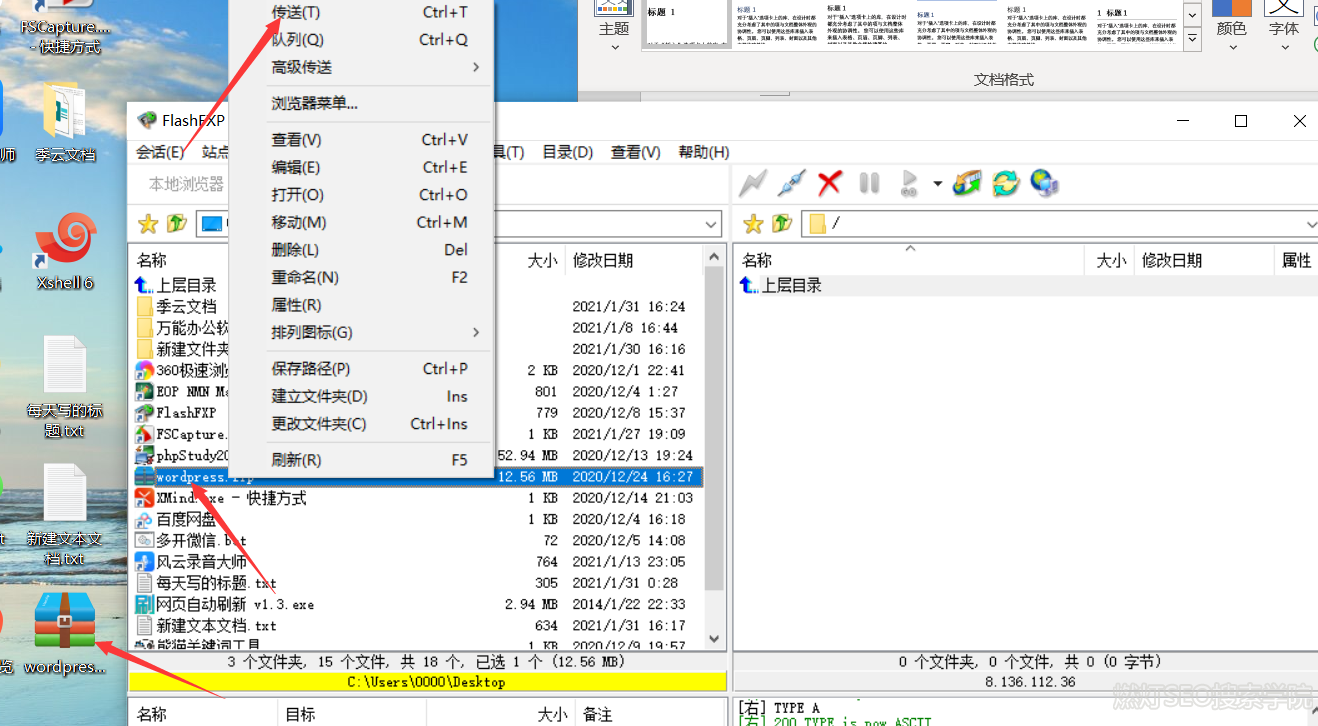
Task: Click the remote pane folder-up icon
Action: click(x=782, y=224)
